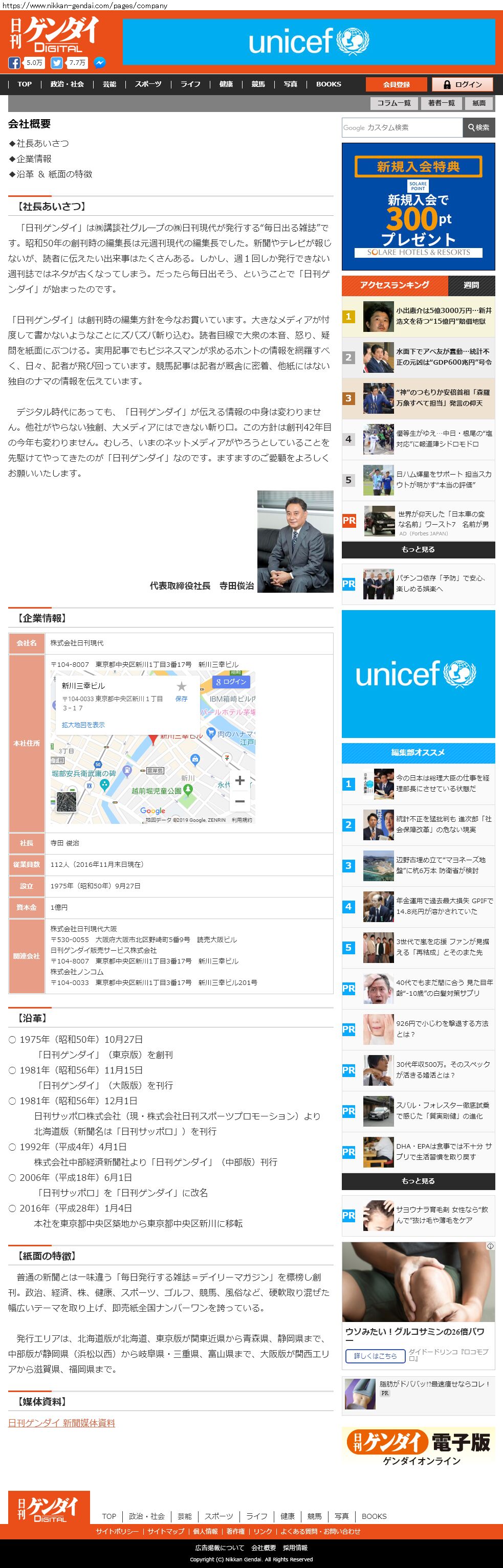
Task: Switch map to satellite view thumbnail
Action: [x=67, y=801]
